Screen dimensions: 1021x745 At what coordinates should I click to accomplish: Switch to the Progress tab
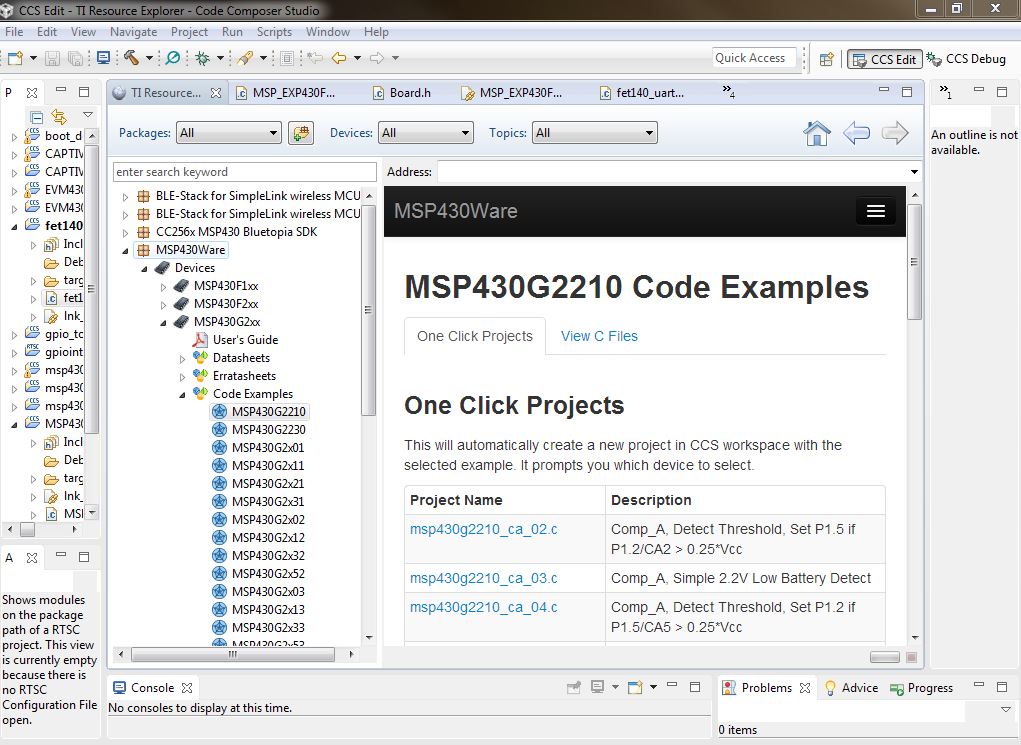click(921, 688)
